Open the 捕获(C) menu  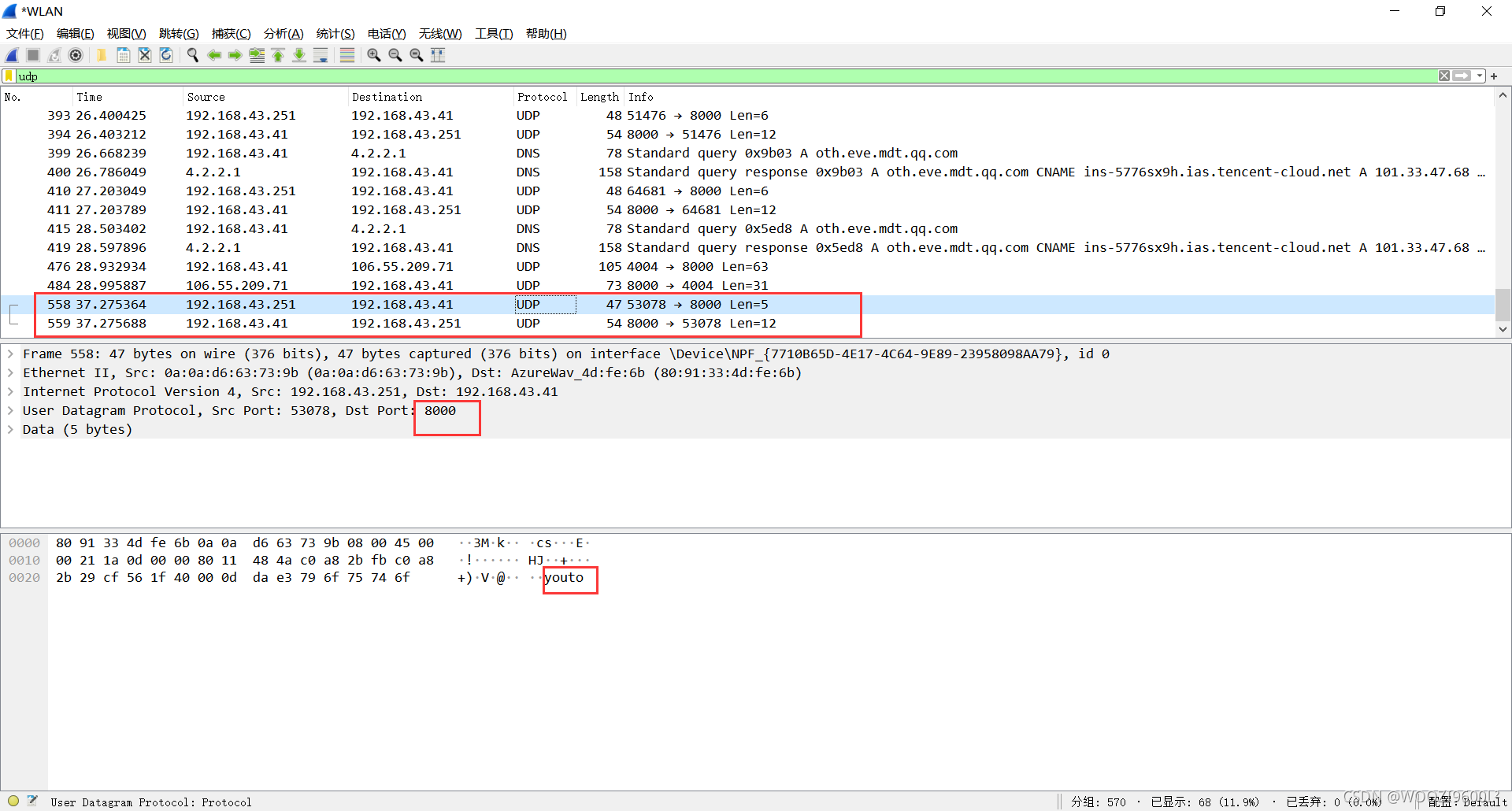[x=232, y=34]
